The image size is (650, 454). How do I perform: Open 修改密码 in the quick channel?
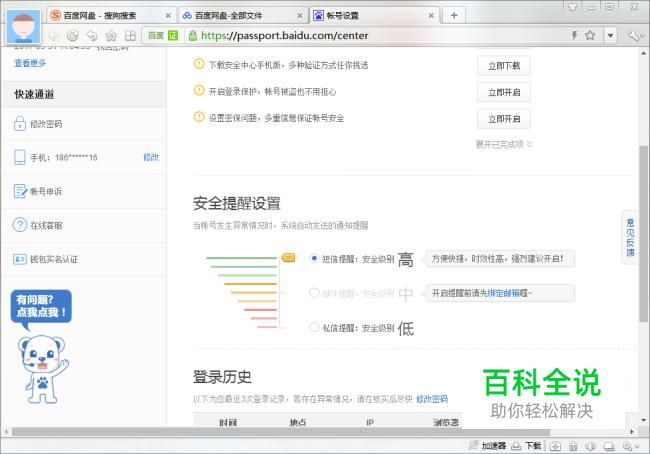point(46,124)
